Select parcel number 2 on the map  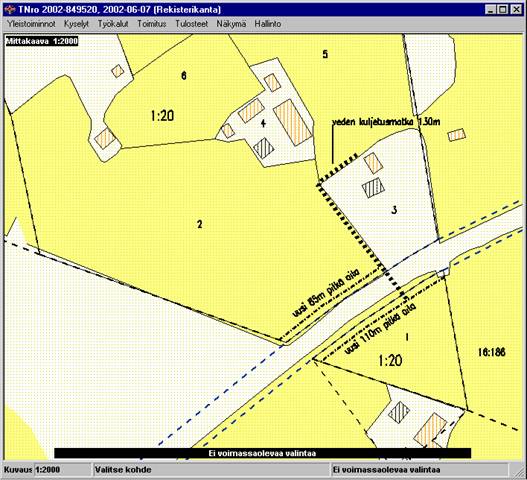click(x=200, y=224)
